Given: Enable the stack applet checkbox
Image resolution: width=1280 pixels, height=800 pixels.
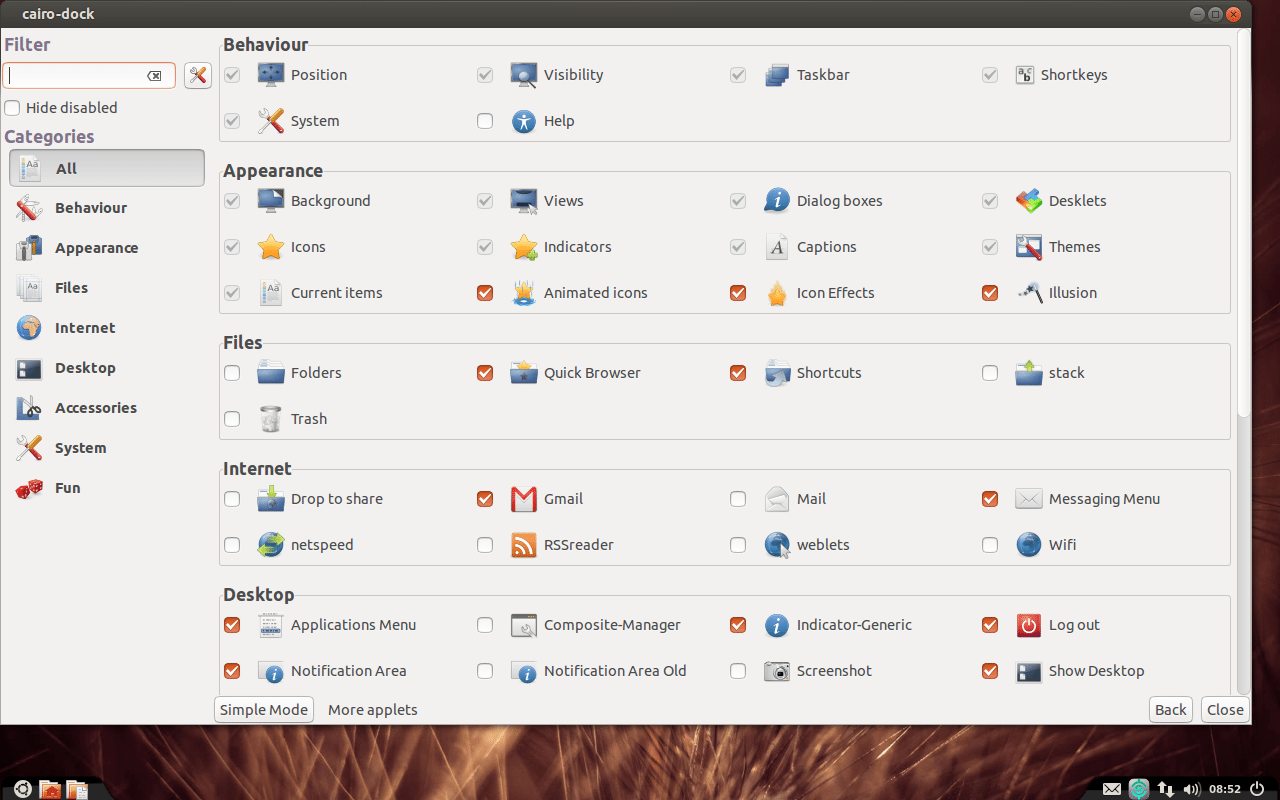Looking at the screenshot, I should coord(990,373).
